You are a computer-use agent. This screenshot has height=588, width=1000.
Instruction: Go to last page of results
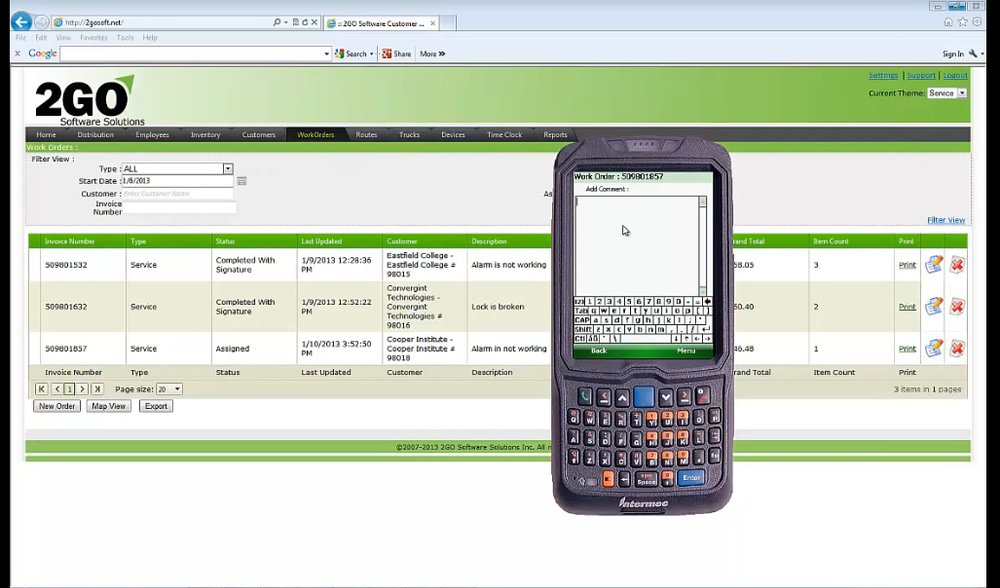click(97, 389)
